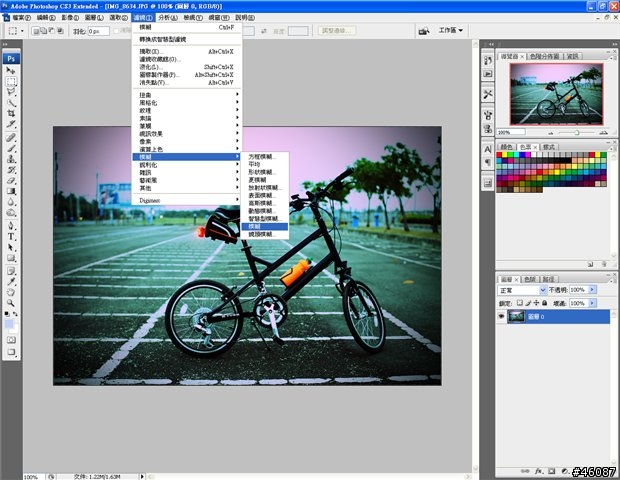
Task: Select the Crop tool
Action: pos(11,113)
